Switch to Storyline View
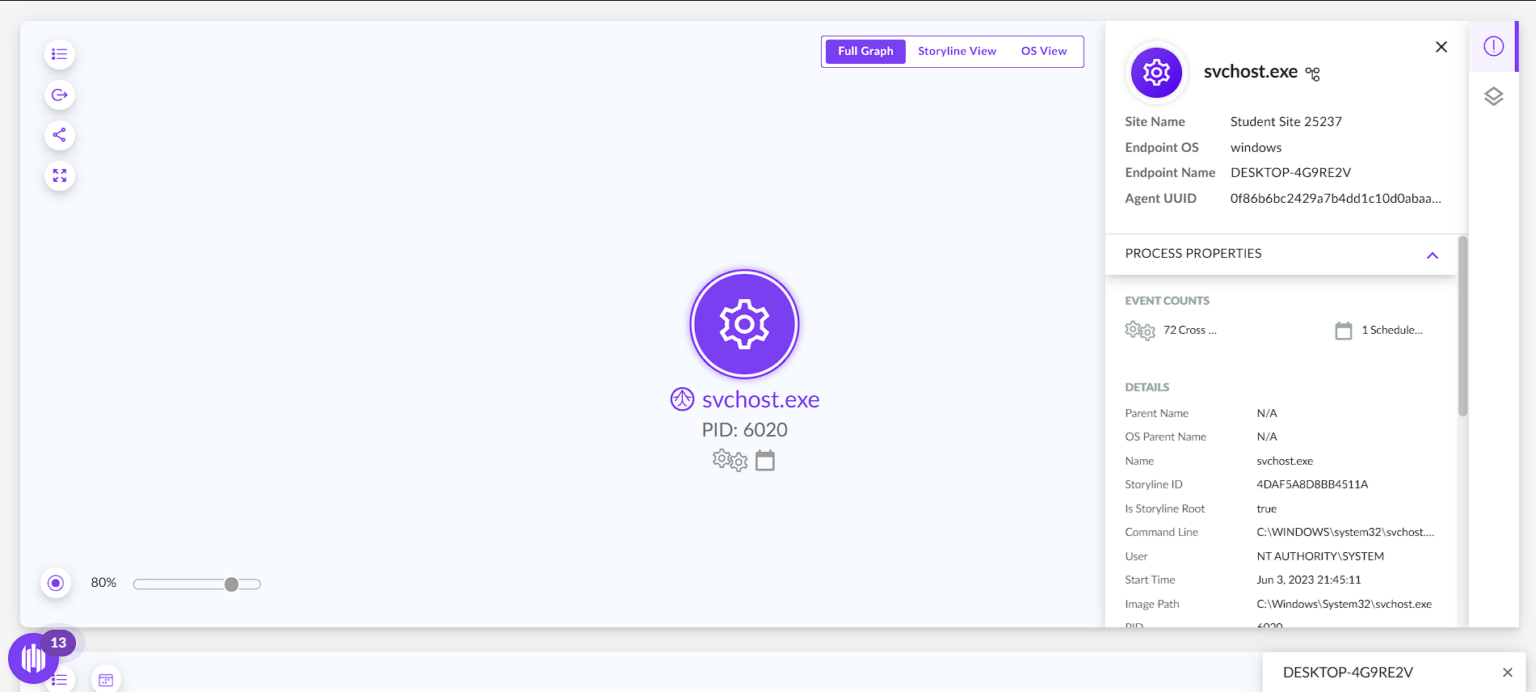The height and width of the screenshot is (692, 1536). click(956, 50)
